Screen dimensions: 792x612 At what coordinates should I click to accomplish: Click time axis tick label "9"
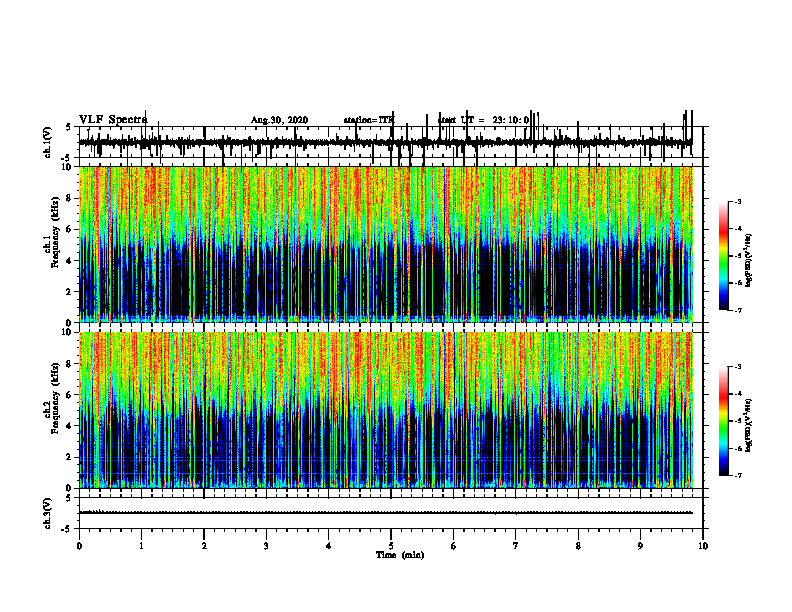click(x=640, y=546)
